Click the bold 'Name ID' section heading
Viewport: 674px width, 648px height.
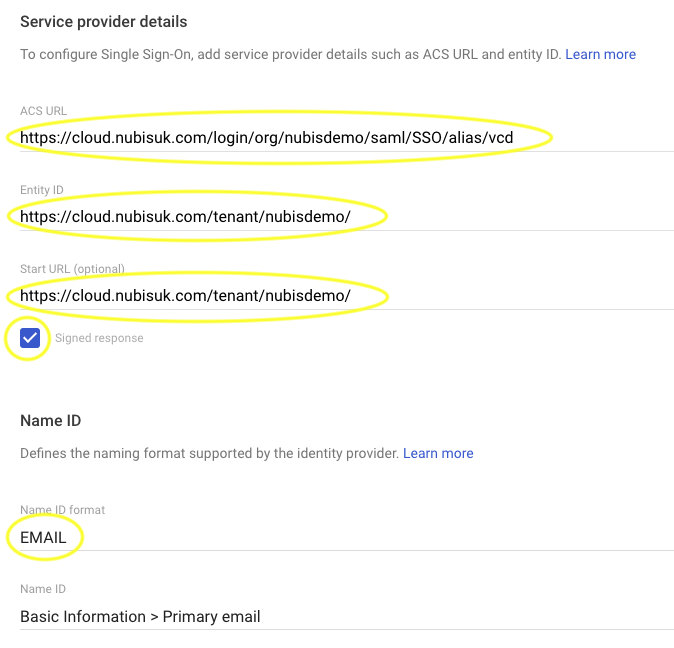click(x=51, y=421)
